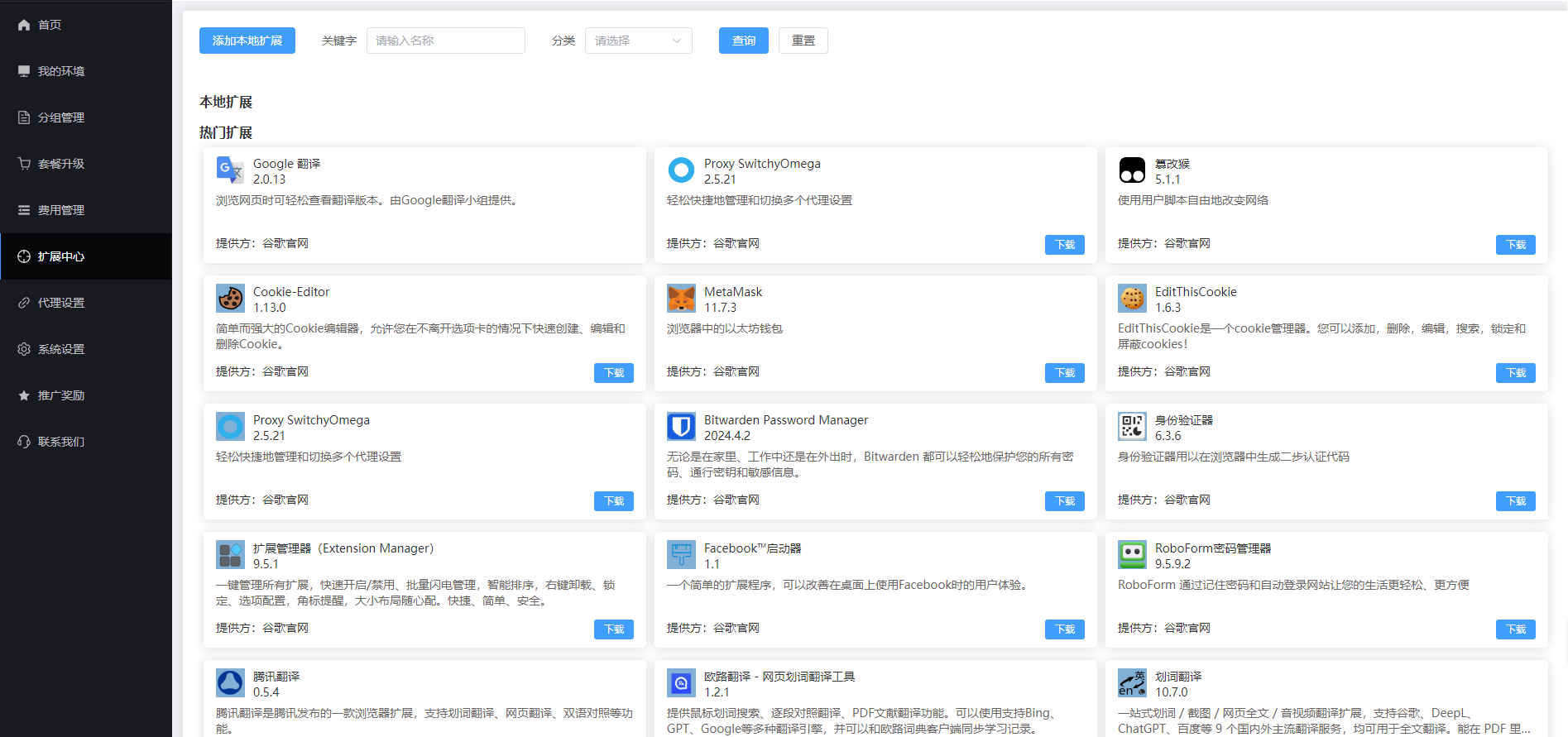Click the 热门扩展 section heading
Viewport: 1568px width, 737px height.
click(x=226, y=132)
